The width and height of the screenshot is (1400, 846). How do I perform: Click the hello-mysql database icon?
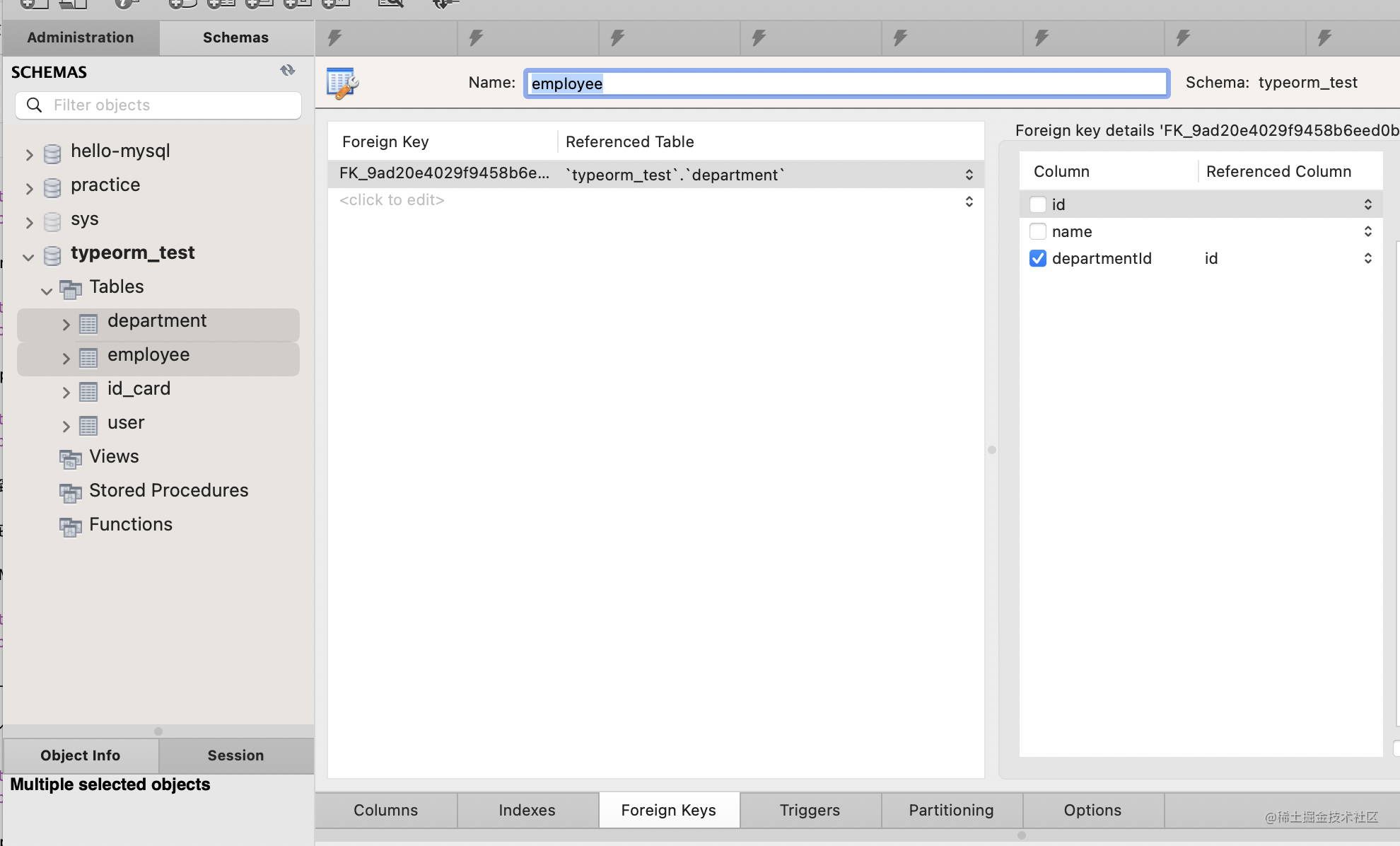52,153
